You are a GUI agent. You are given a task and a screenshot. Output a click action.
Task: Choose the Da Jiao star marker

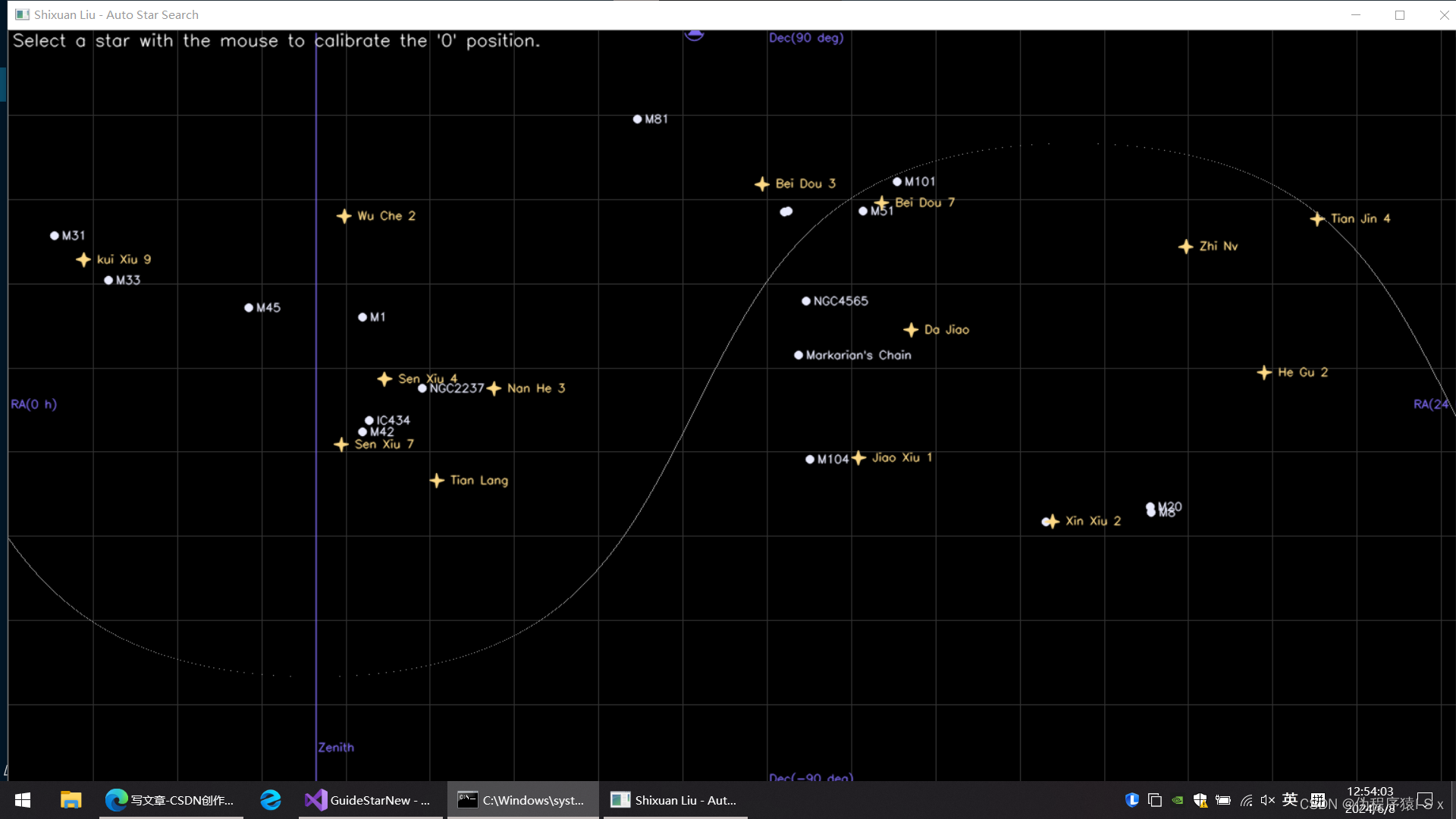911,330
